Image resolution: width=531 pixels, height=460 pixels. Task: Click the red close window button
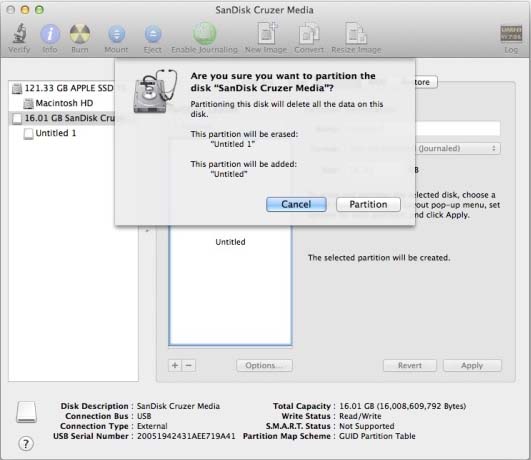[x=11, y=10]
